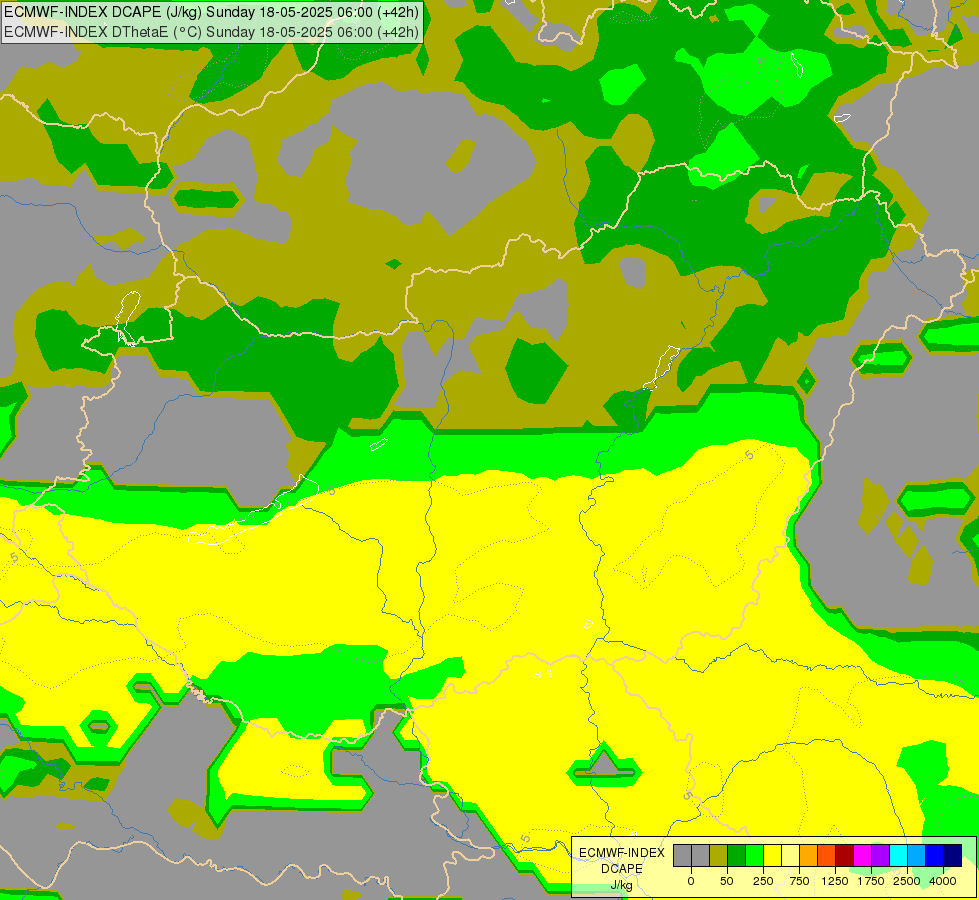Click the legend value 1750
979x900 pixels.
tap(871, 881)
